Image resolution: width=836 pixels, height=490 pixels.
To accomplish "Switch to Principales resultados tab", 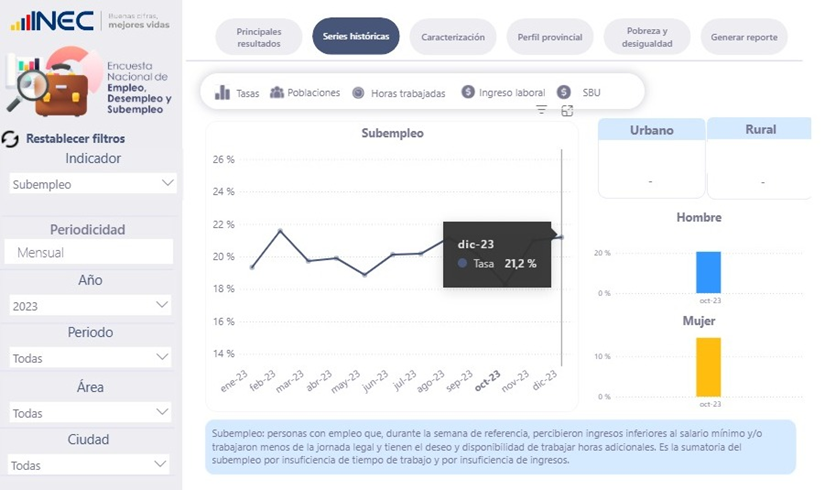I will point(259,38).
